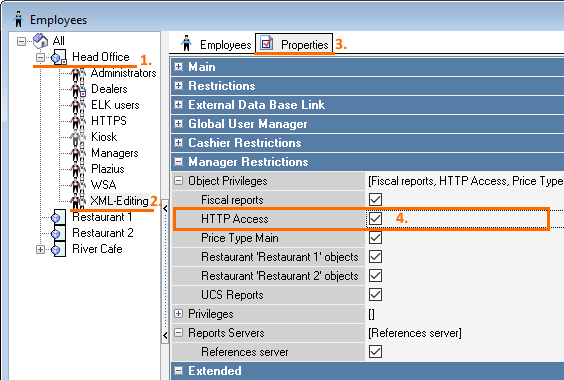564x380 pixels.
Task: Select Restaurant 2 in the tree
Action: coord(103,233)
